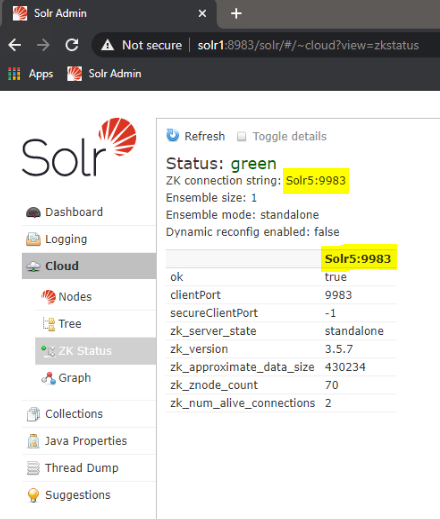Open the Tree submenu item

point(95,324)
